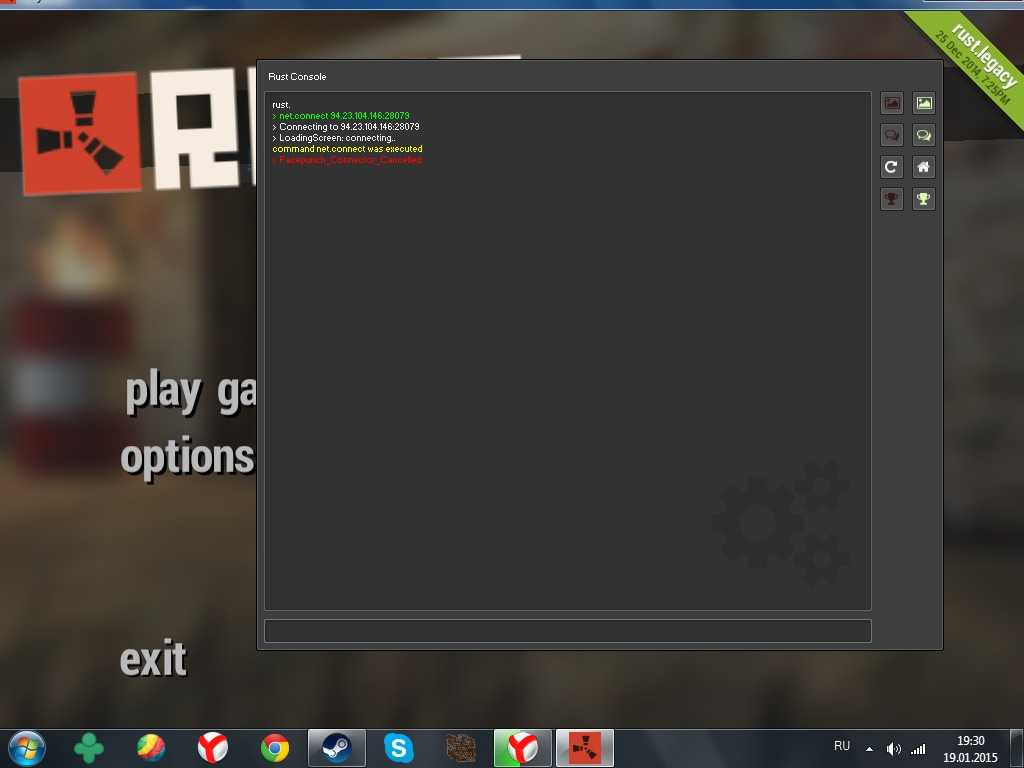This screenshot has width=1024, height=768.
Task: Click the refresh arrow icon in console
Action: (x=892, y=167)
